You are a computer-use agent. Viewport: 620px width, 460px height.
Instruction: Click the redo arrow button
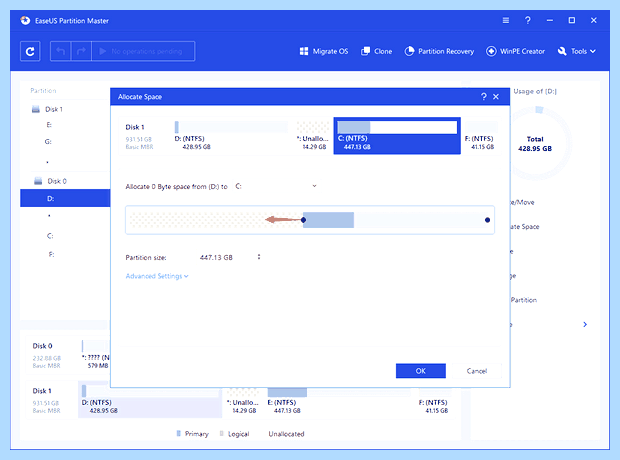[81, 51]
